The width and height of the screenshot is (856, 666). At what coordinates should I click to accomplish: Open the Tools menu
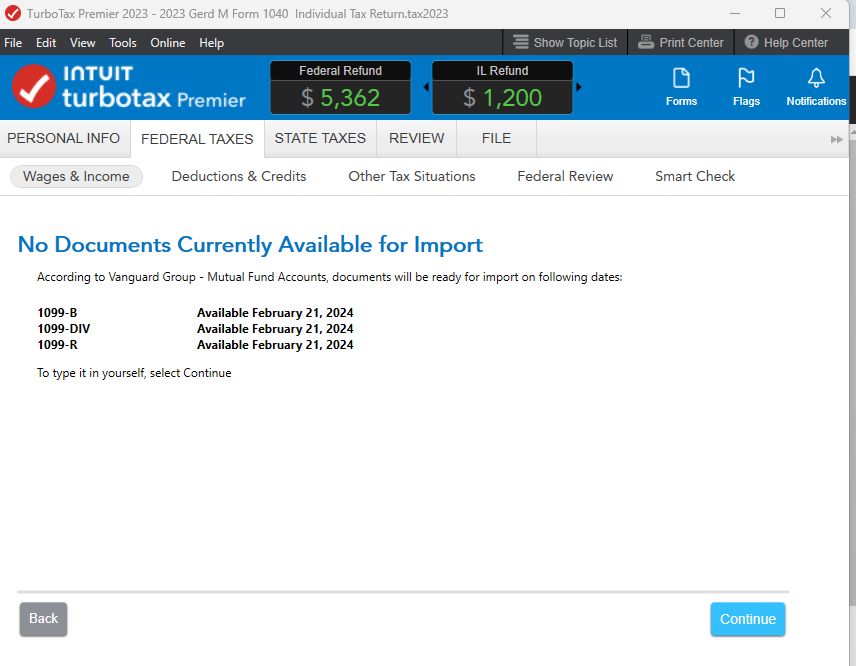click(x=122, y=42)
